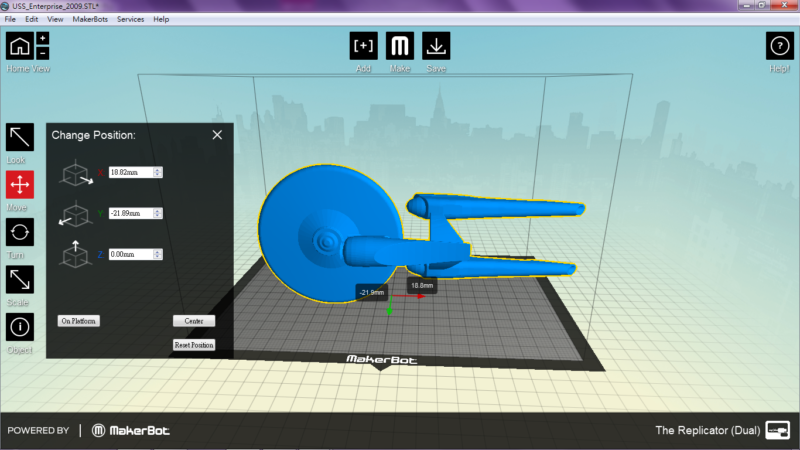Click the green Y-axis arrow handle

coord(390,311)
